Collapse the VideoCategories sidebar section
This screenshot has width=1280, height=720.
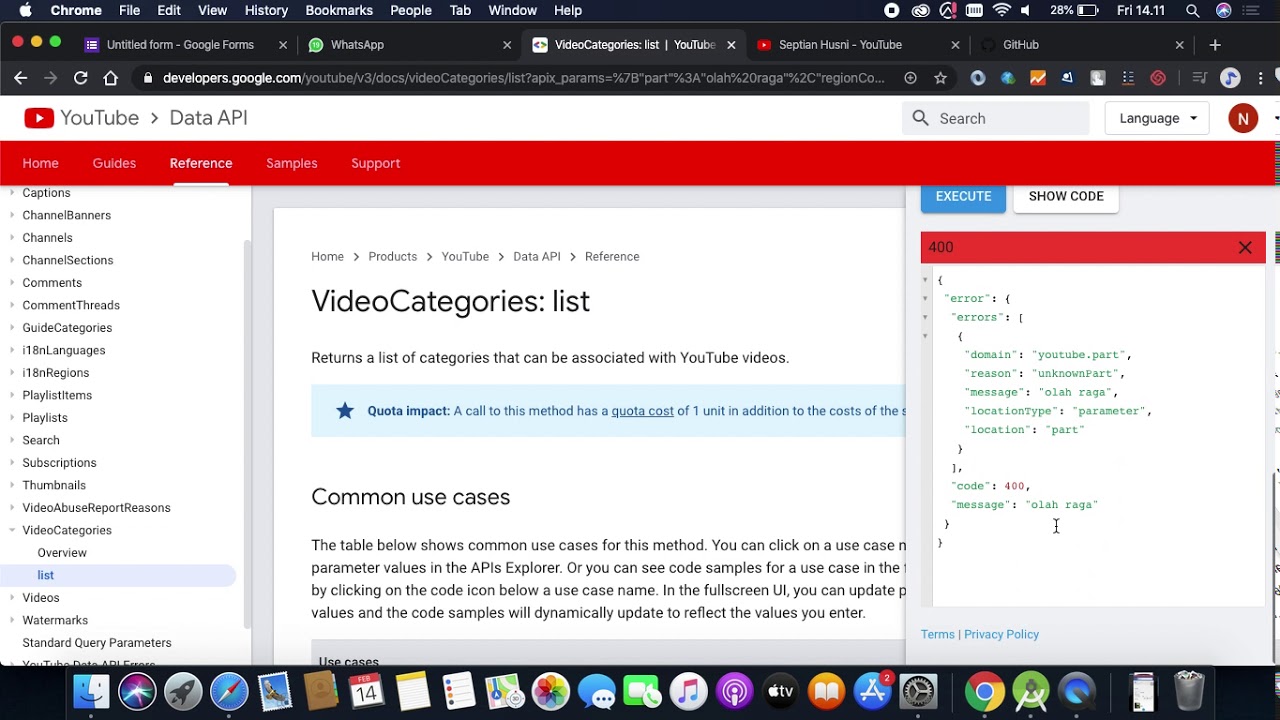point(12,530)
